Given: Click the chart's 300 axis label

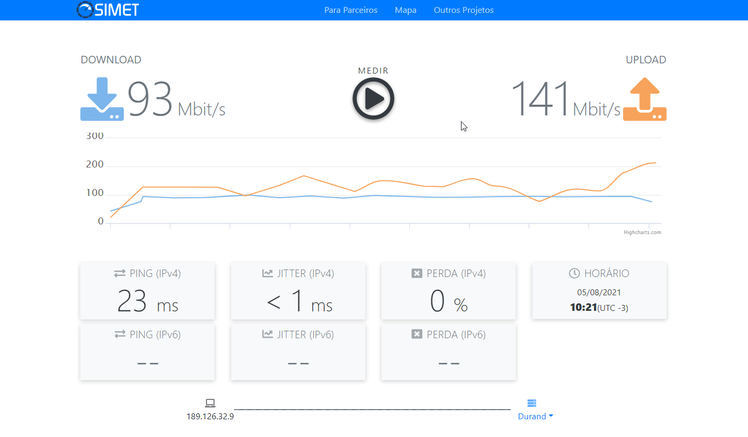Looking at the screenshot, I should coord(94,136).
